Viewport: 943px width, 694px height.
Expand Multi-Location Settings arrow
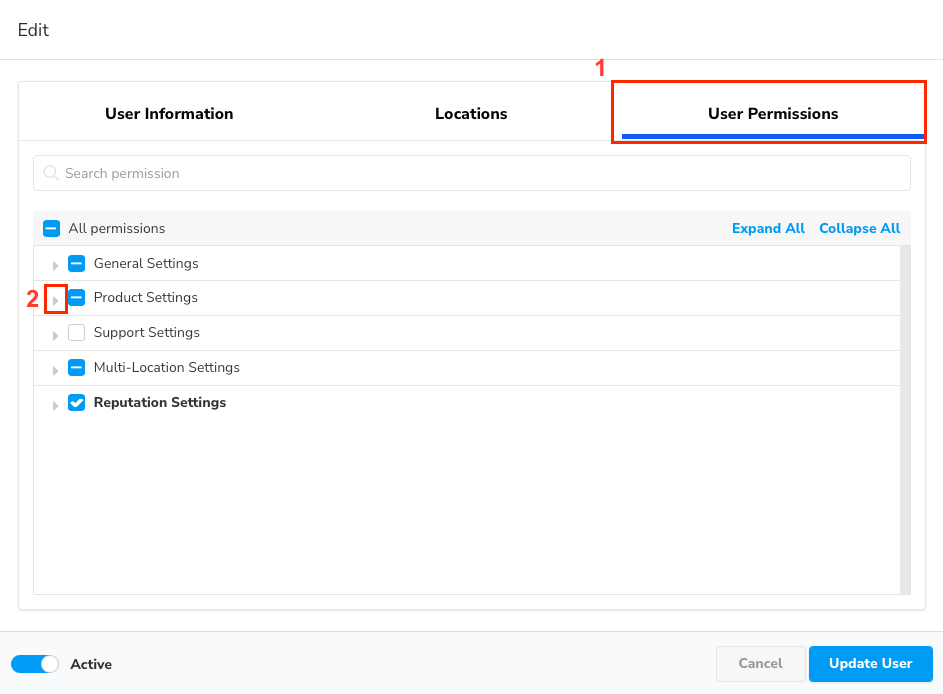click(55, 369)
